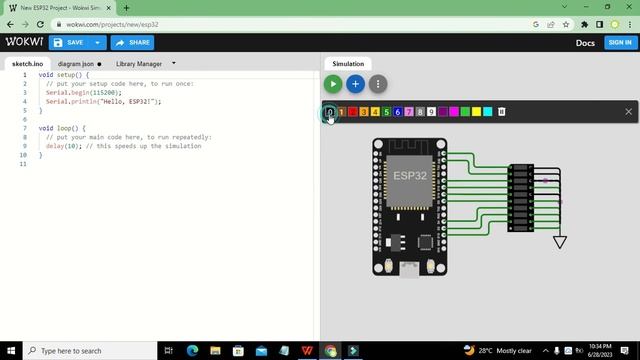Add a new part with the blue plus button

(356, 84)
